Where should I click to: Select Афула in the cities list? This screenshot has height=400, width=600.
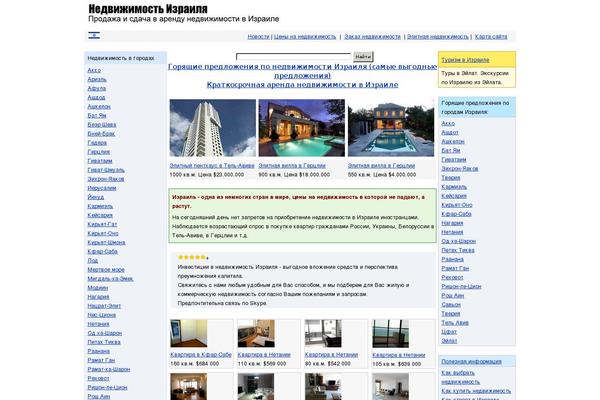point(96,88)
